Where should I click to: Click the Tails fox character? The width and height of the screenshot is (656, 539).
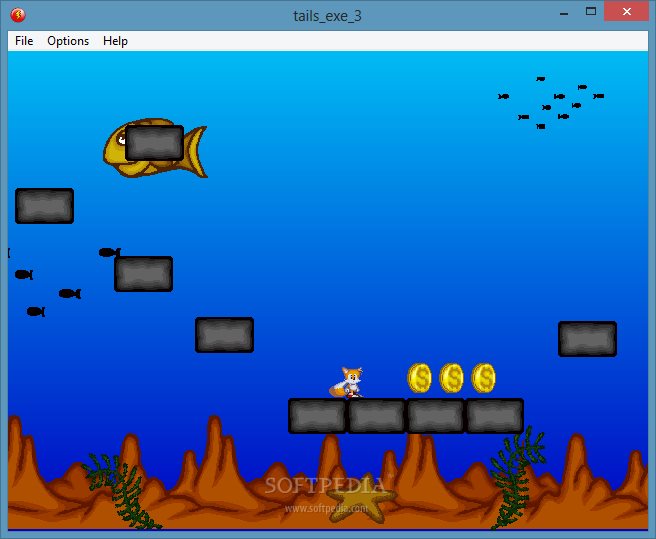pyautogui.click(x=347, y=382)
